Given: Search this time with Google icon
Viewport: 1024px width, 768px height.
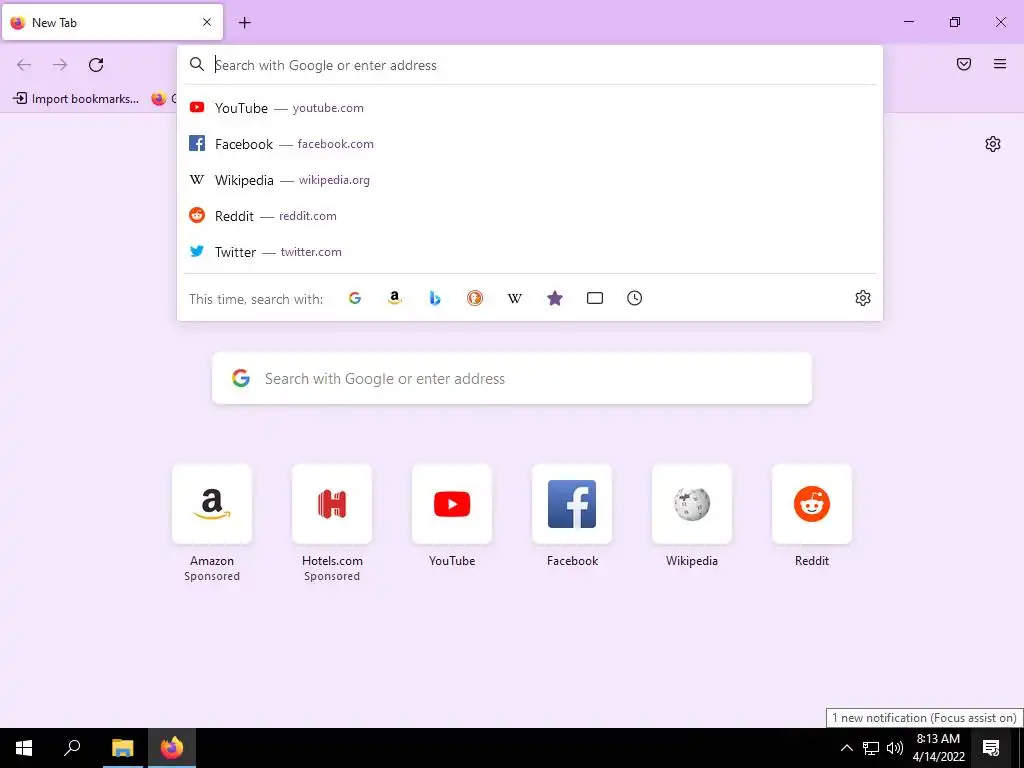Looking at the screenshot, I should pyautogui.click(x=355, y=298).
